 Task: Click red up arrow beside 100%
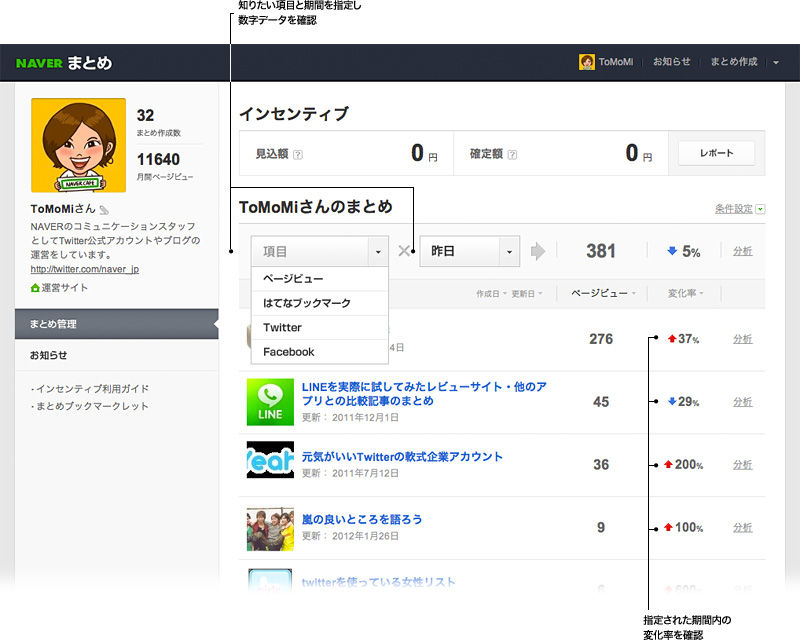pyautogui.click(x=668, y=527)
